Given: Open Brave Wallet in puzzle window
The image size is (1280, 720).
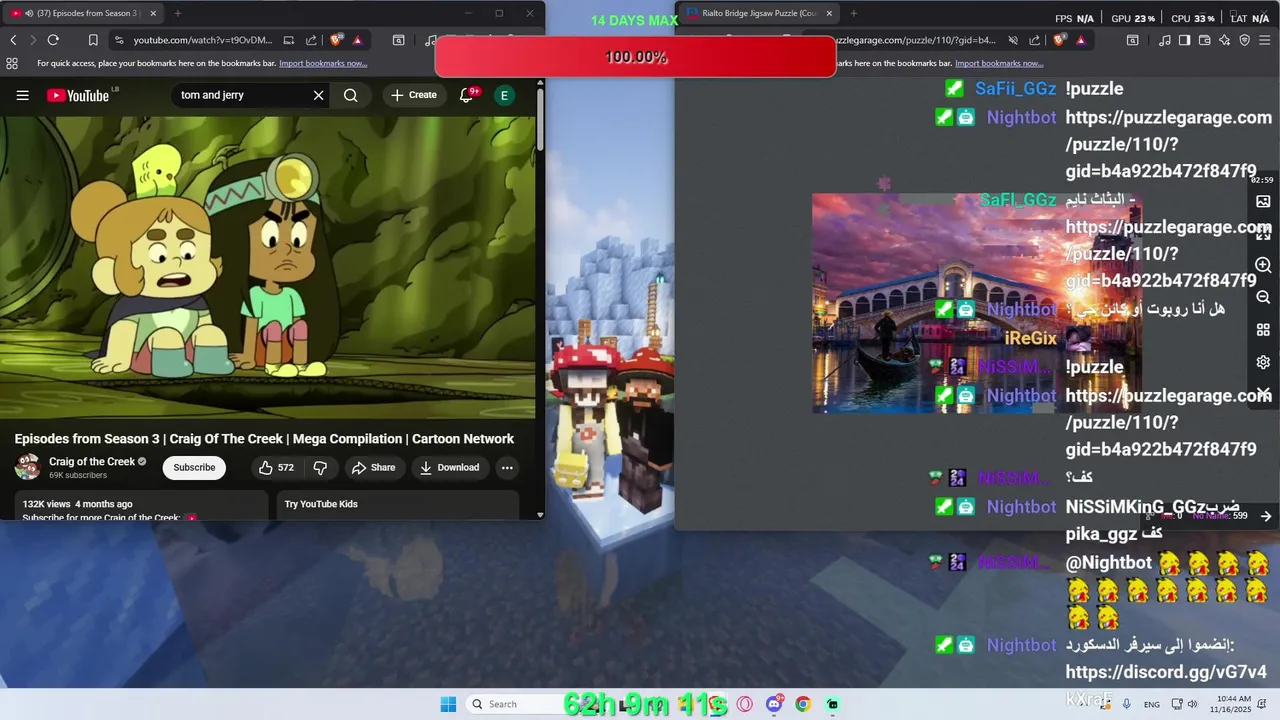Looking at the screenshot, I should point(1205,40).
